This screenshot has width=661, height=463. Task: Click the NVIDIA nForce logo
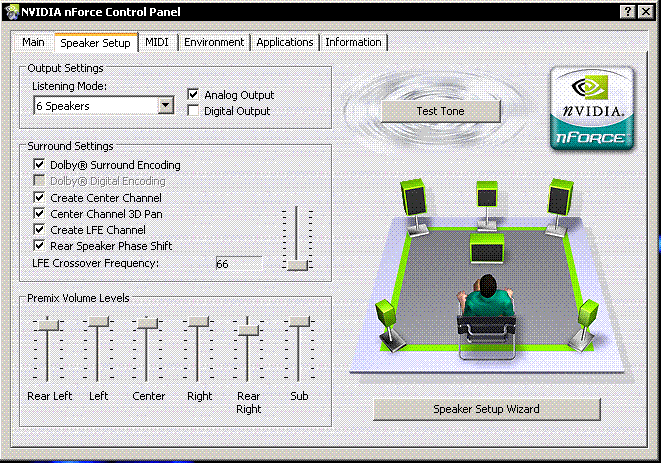point(591,108)
